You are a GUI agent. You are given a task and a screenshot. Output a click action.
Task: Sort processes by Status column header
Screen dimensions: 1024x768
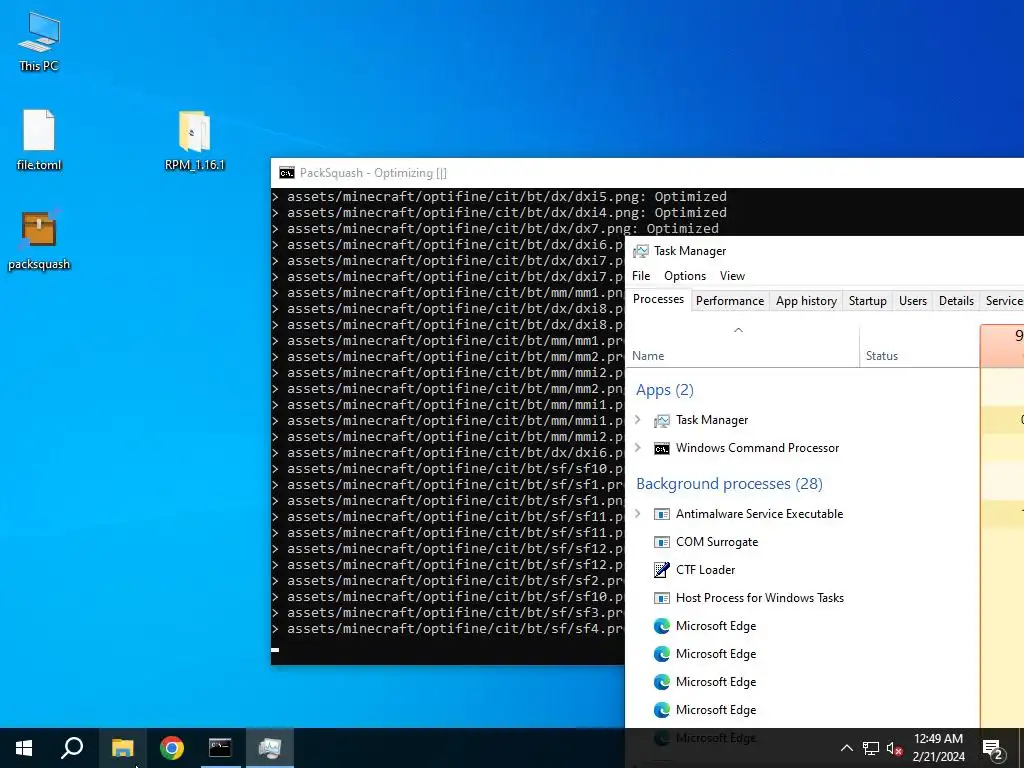pyautogui.click(x=920, y=347)
